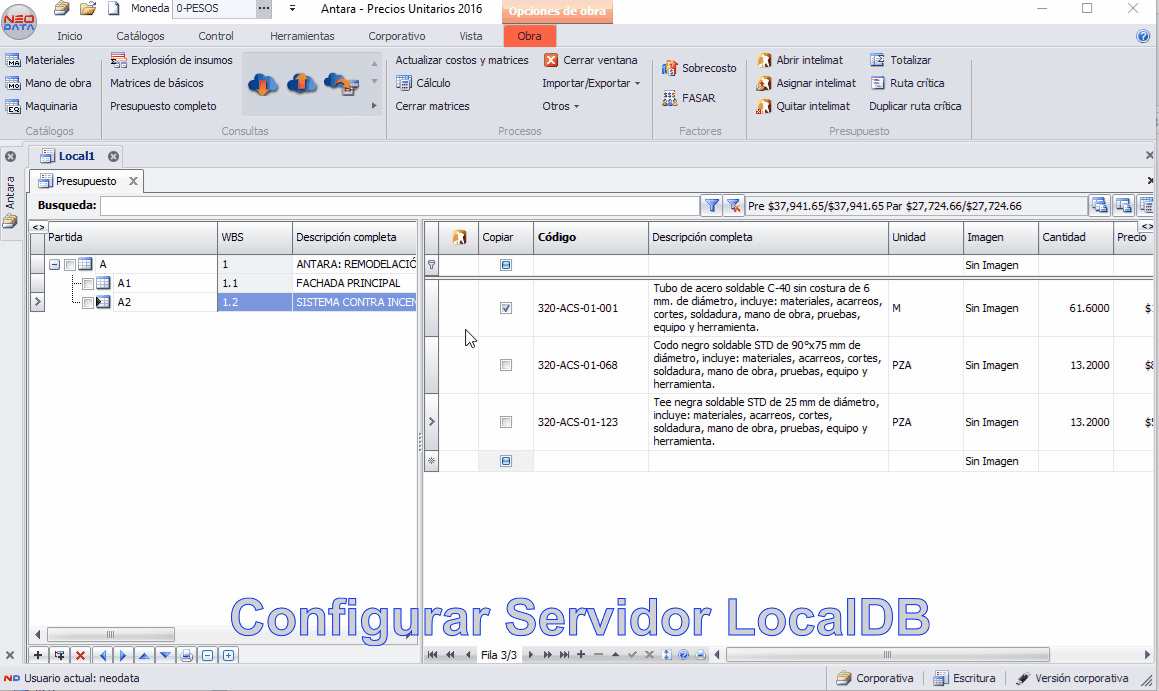Click Actualizar costos y matrices
The width and height of the screenshot is (1159, 691).
pos(462,60)
